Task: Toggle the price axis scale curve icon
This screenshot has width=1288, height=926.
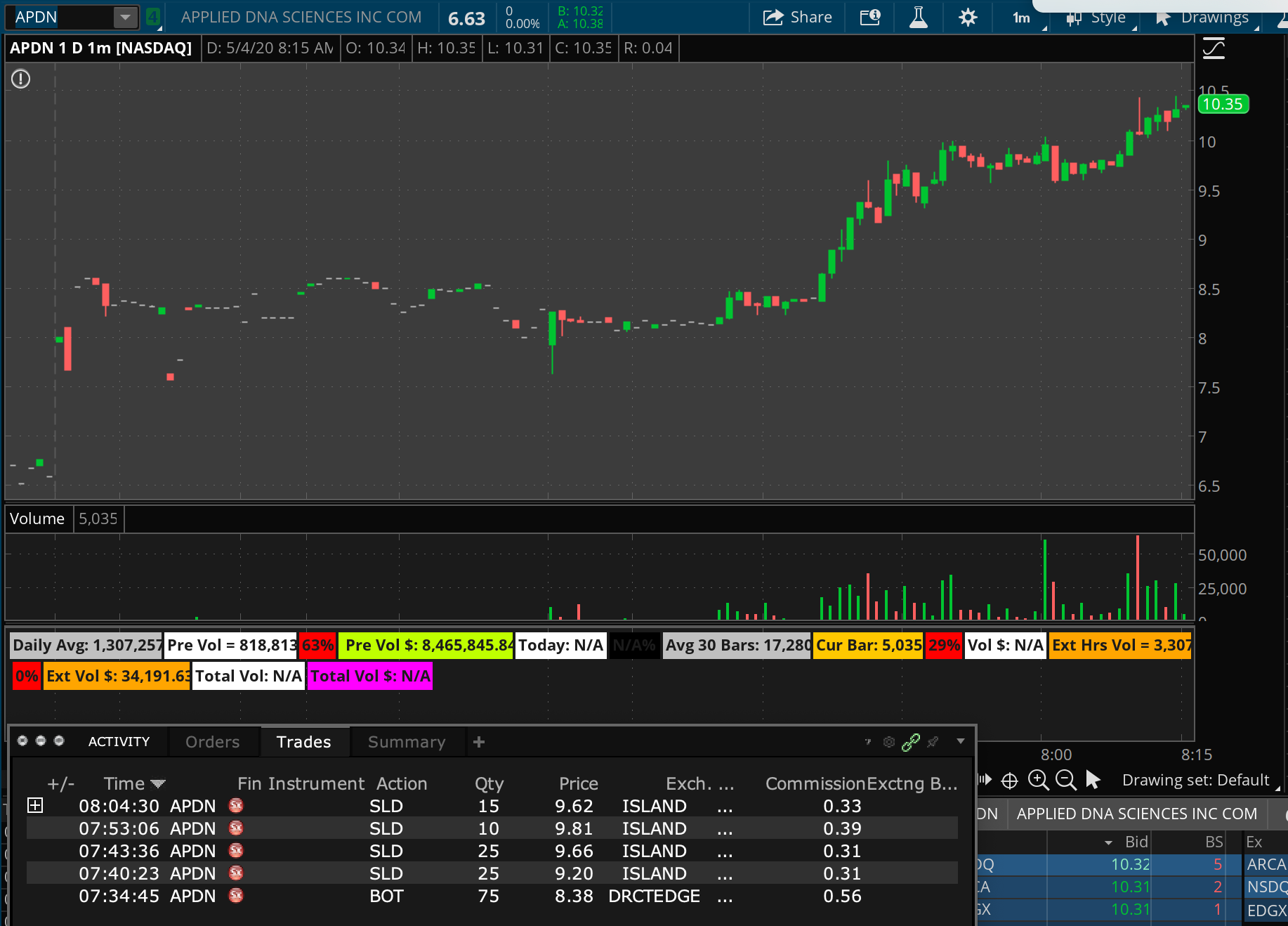Action: (1214, 48)
